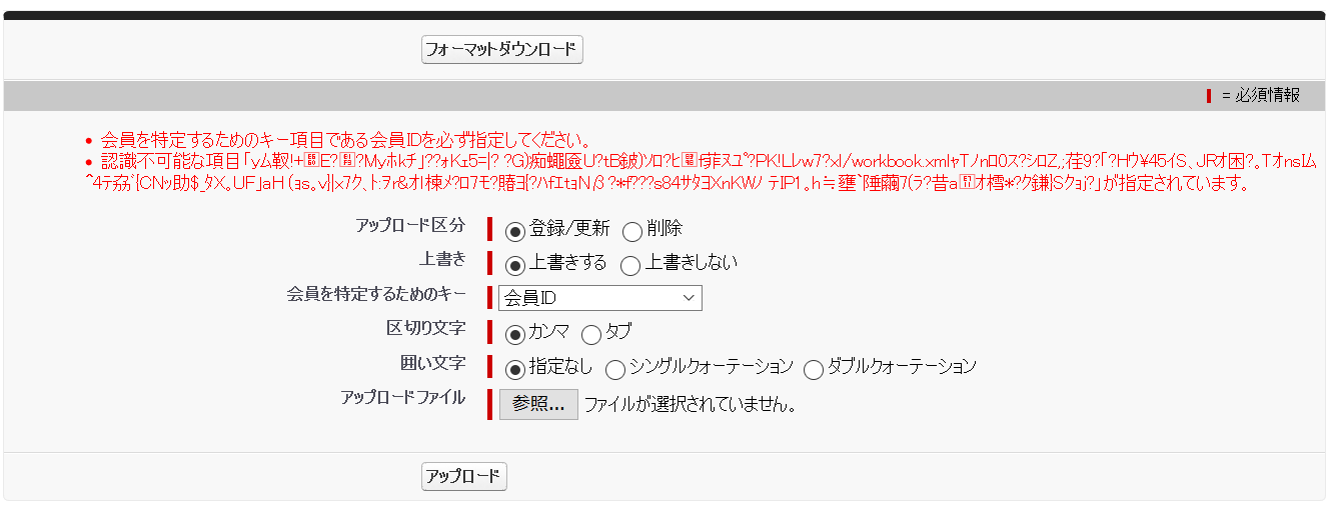This screenshot has width=1334, height=508.
Task: Select 指定なし for enclosing character
Action: pyautogui.click(x=515, y=369)
